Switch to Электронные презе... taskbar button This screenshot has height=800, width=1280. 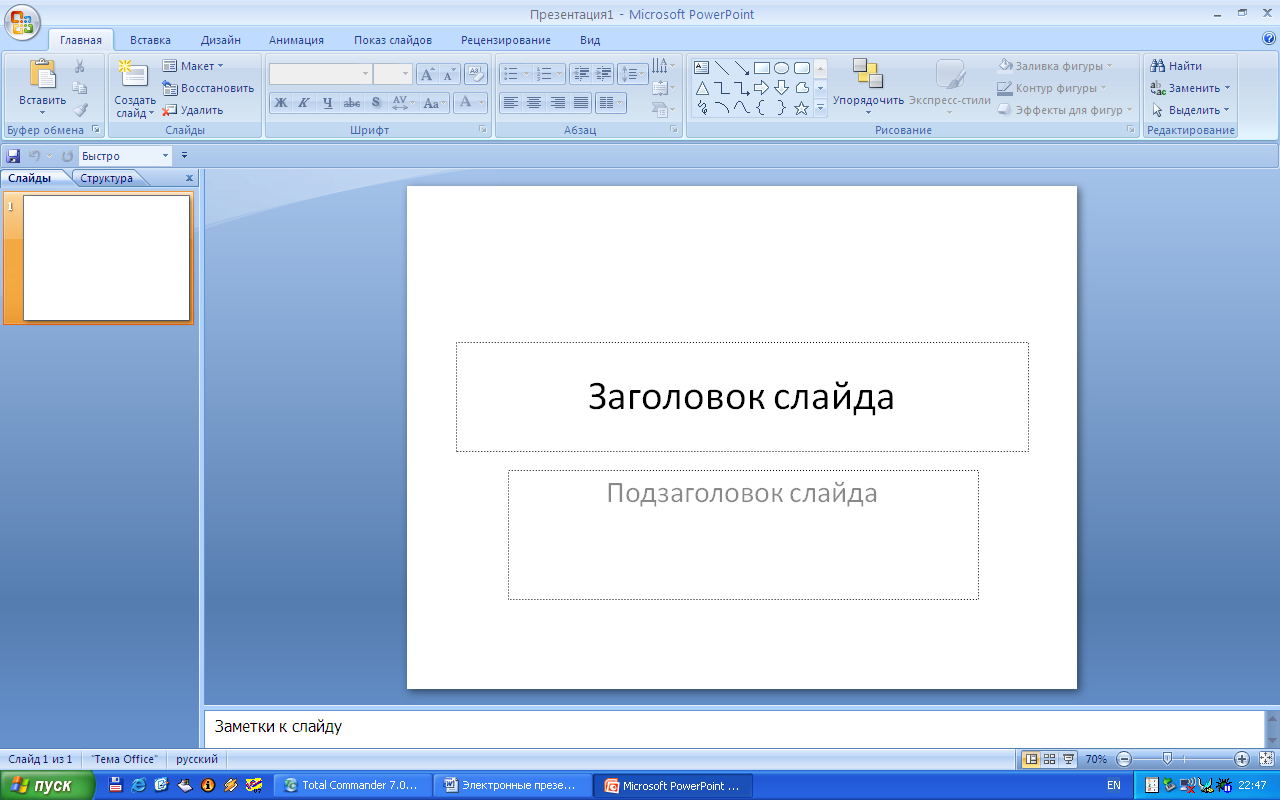[513, 785]
